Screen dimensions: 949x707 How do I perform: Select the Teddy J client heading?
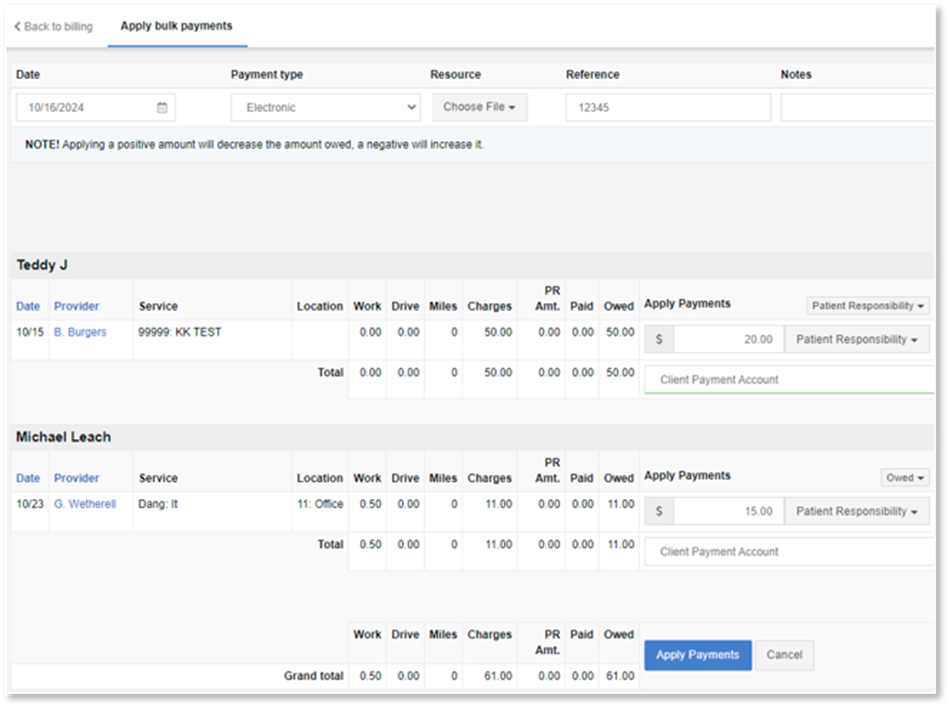tap(42, 265)
